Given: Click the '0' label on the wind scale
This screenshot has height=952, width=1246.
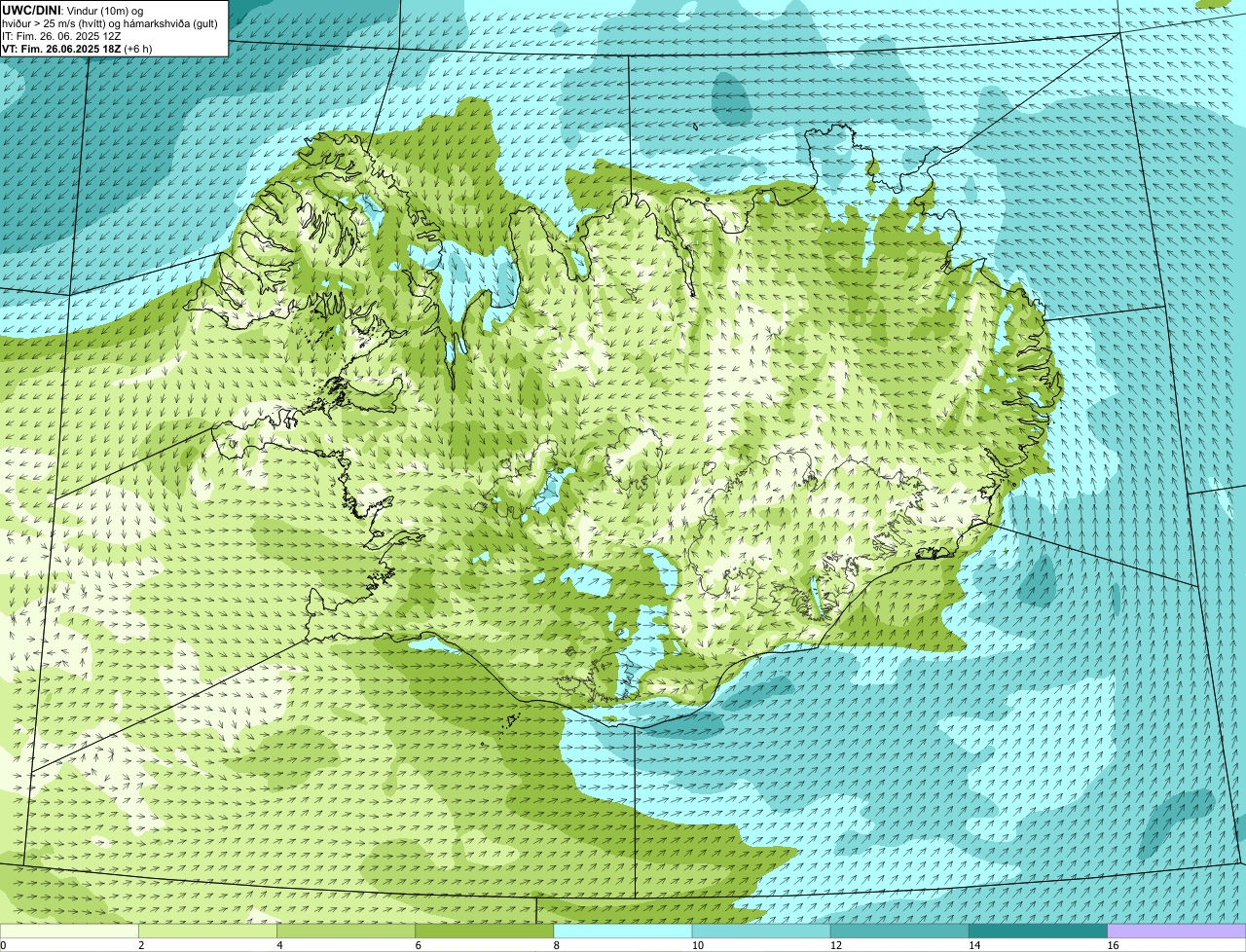Looking at the screenshot, I should [3, 945].
